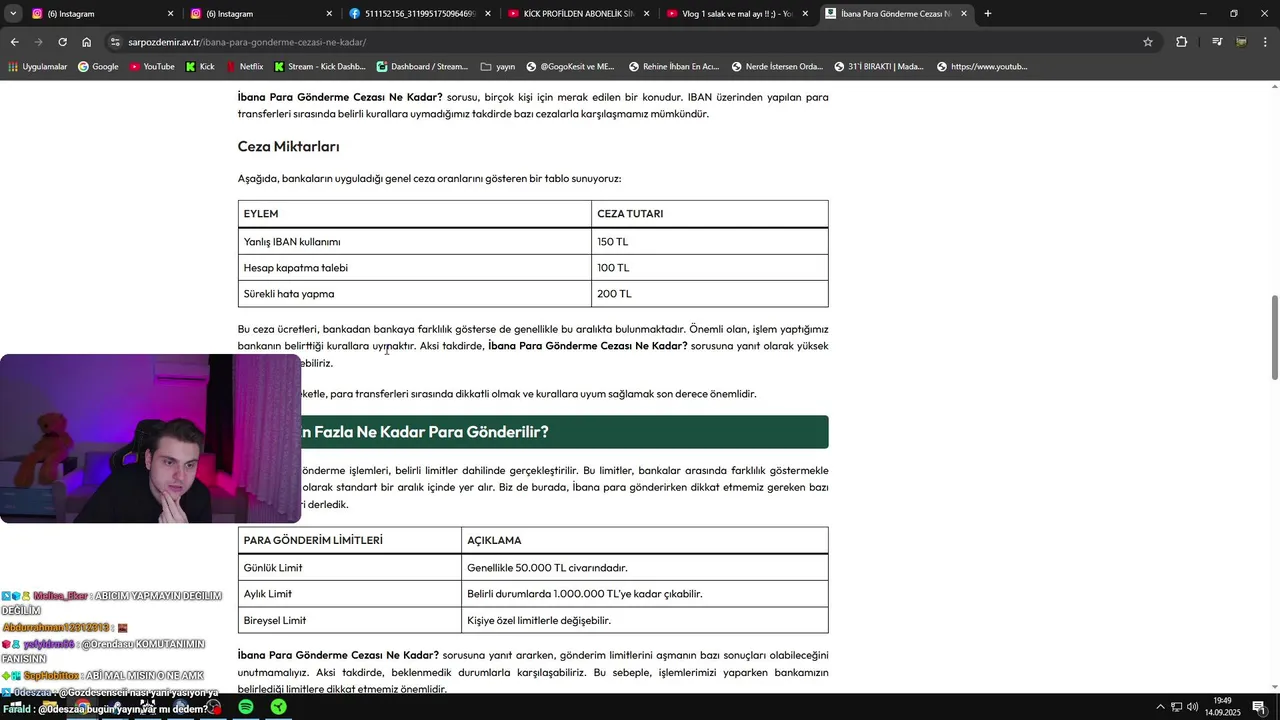The image size is (1280, 720).
Task: Open Spotify from the taskbar
Action: point(246,707)
